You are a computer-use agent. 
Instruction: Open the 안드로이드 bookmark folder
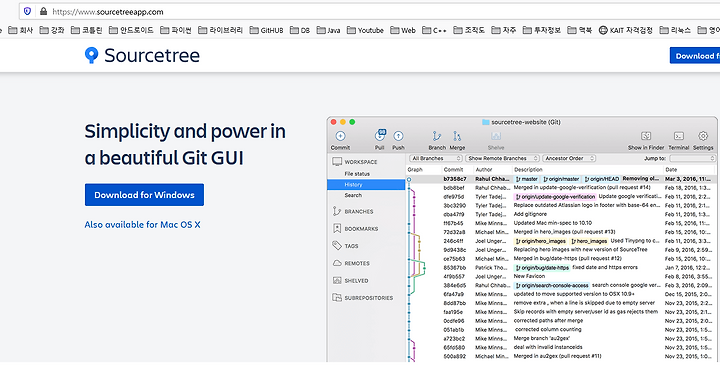click(x=131, y=30)
